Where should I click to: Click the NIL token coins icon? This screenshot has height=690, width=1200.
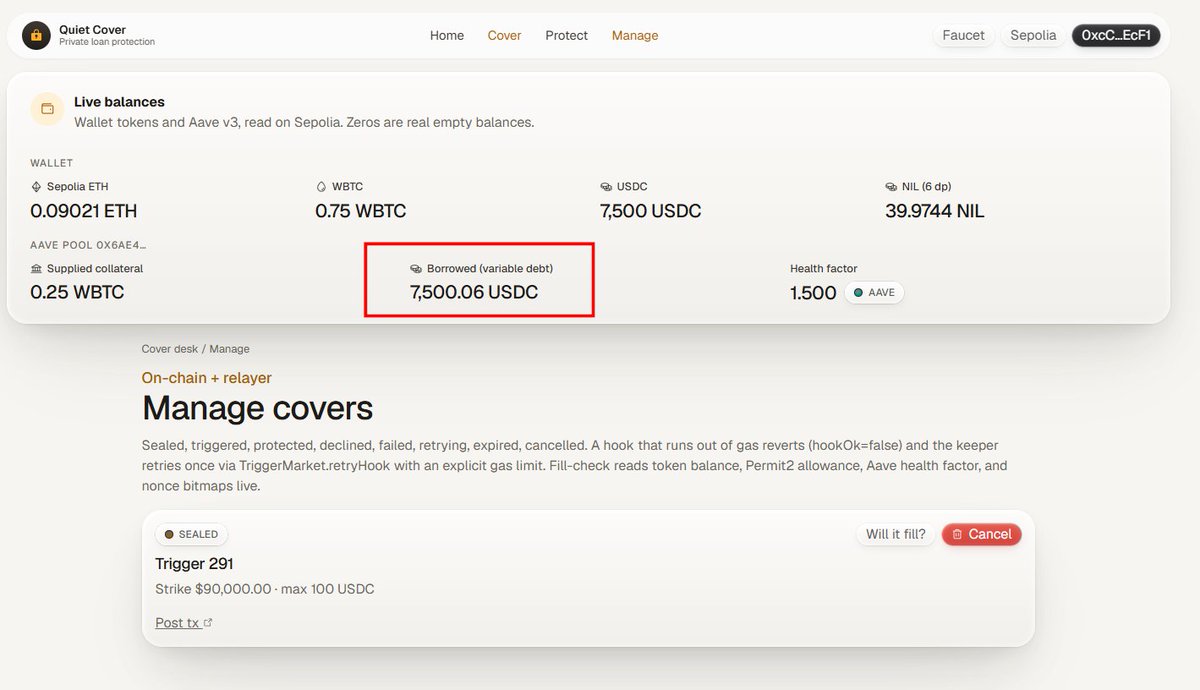[x=892, y=187]
